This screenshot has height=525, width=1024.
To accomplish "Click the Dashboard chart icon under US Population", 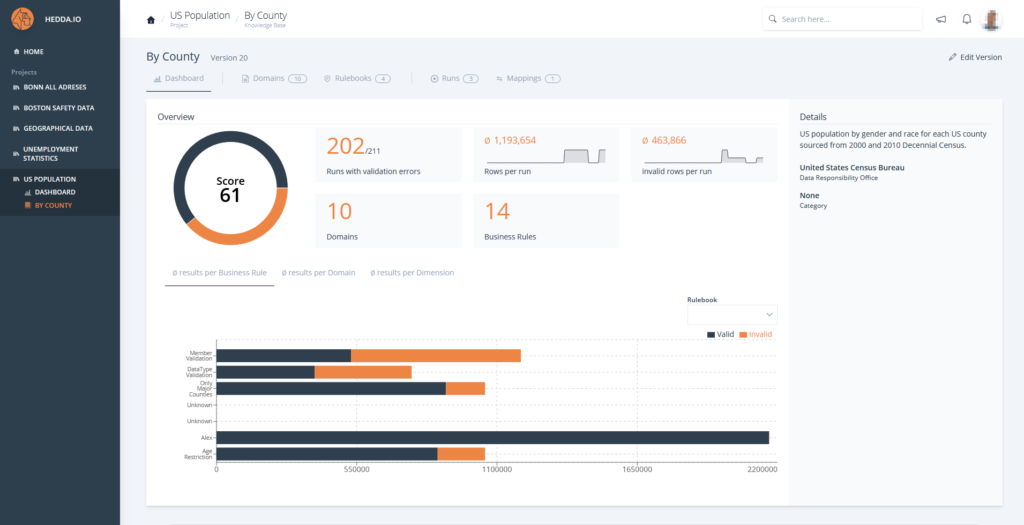I will click(x=27, y=192).
